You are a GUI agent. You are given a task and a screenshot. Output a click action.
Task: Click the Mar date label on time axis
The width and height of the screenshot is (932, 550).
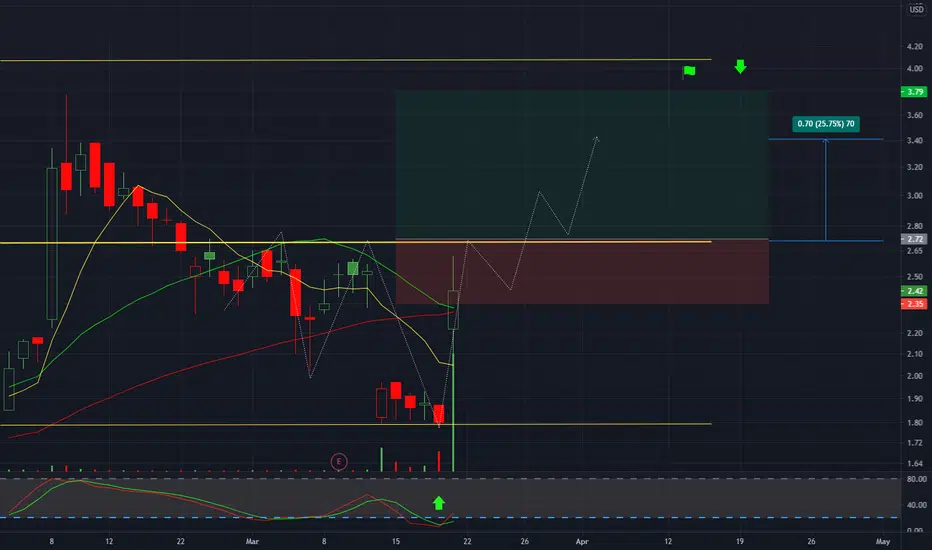[253, 542]
